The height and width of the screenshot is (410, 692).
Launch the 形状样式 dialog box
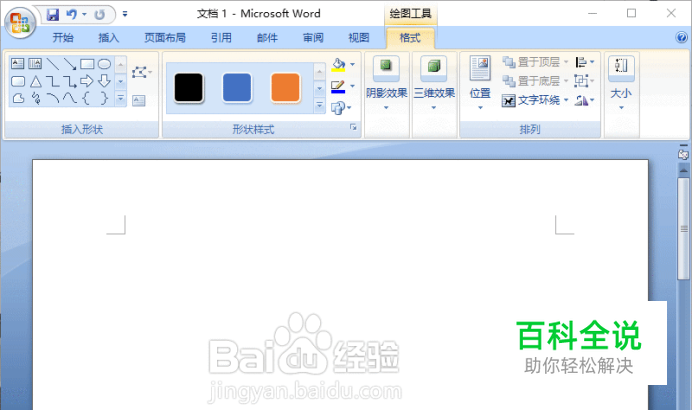(353, 128)
